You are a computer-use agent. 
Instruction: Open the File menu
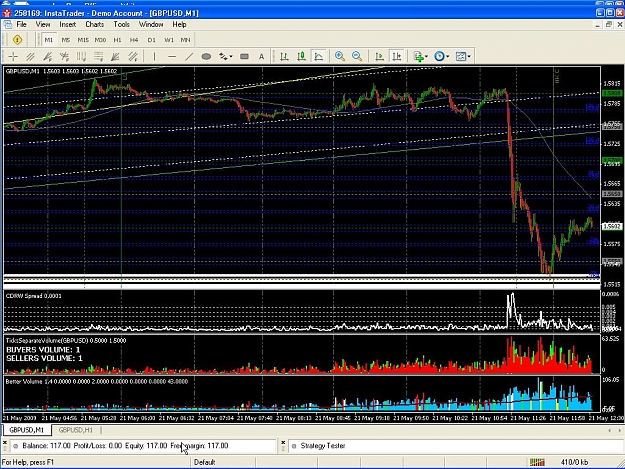coord(22,24)
